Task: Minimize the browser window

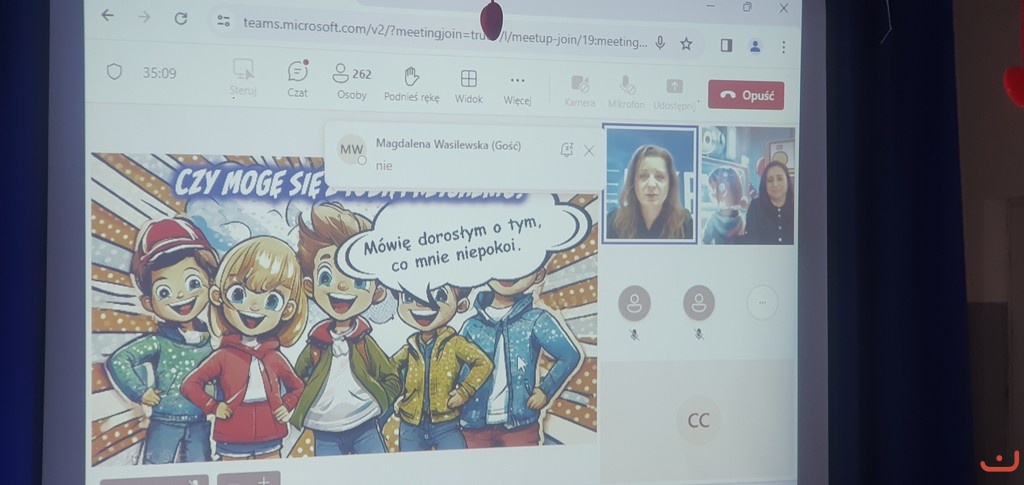Action: 711,6
